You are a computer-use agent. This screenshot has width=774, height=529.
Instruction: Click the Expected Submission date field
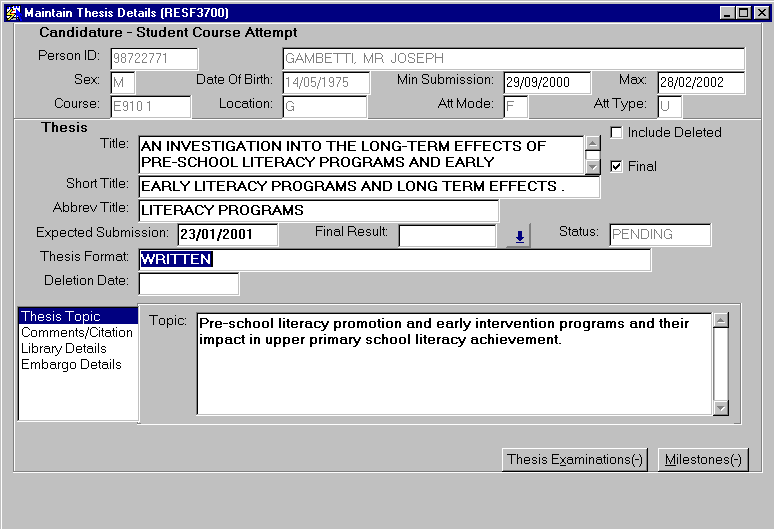tap(227, 235)
